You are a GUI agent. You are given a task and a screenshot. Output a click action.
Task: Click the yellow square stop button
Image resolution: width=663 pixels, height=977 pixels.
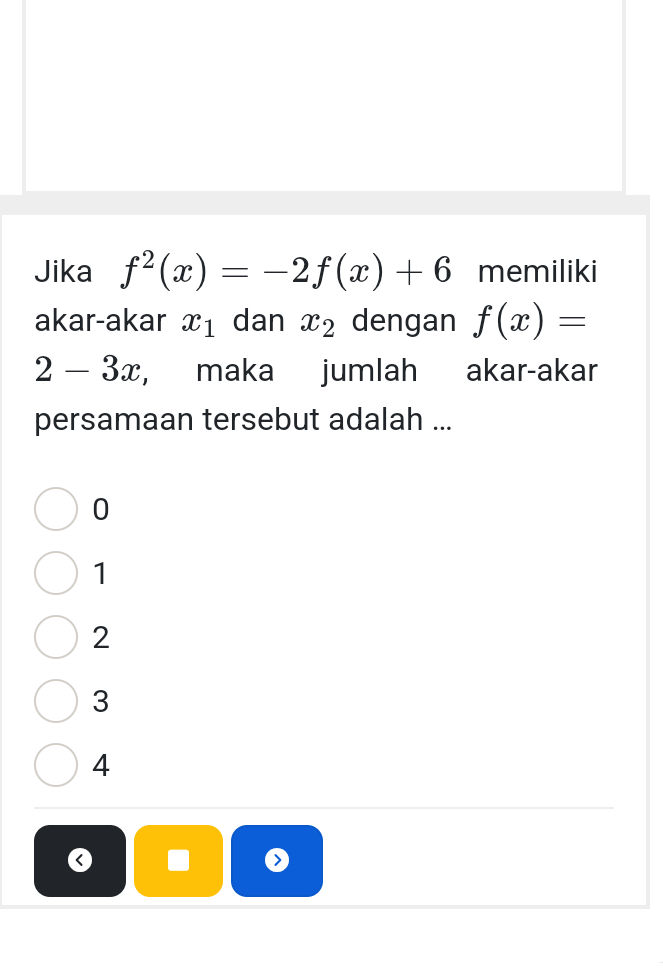(178, 860)
